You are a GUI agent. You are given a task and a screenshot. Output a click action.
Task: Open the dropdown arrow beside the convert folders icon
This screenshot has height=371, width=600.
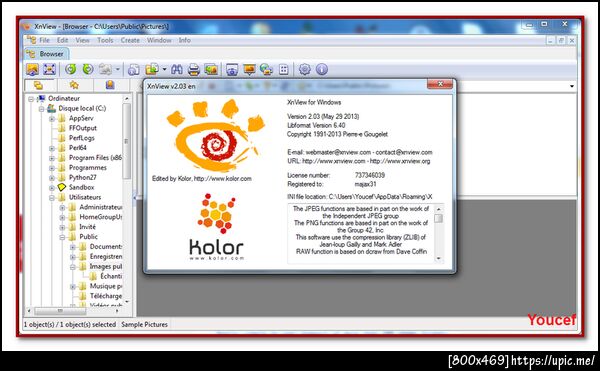[164, 69]
